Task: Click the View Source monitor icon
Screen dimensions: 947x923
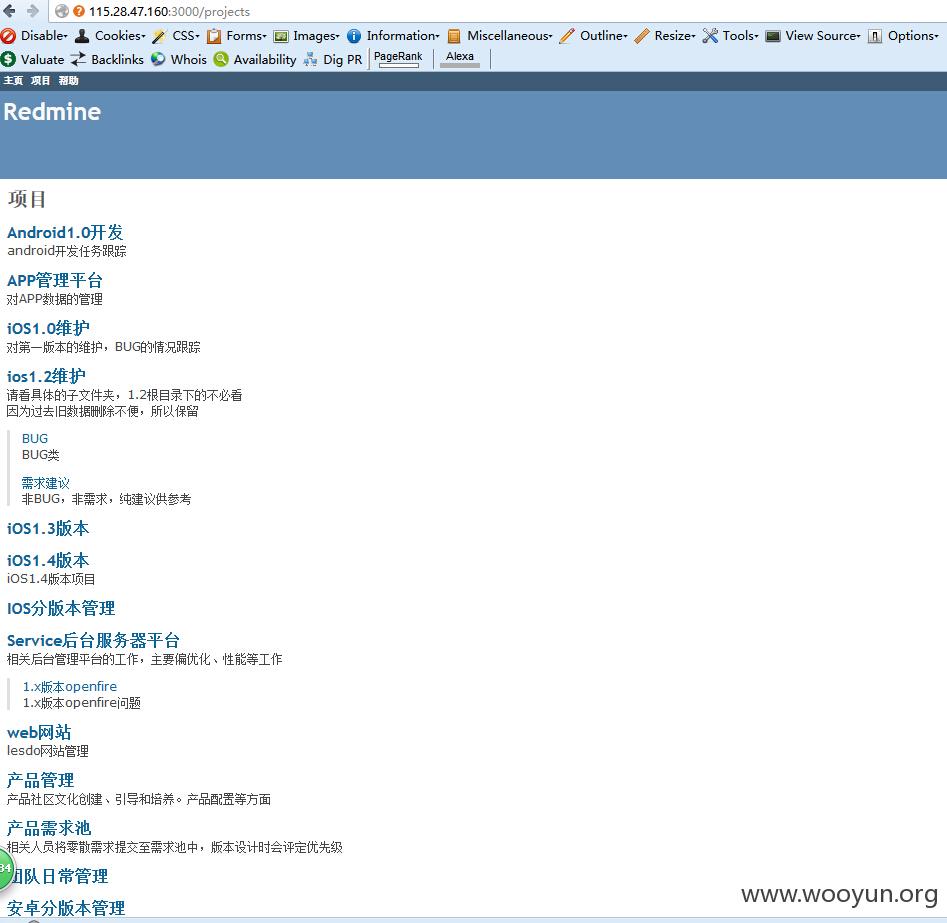Action: (773, 36)
